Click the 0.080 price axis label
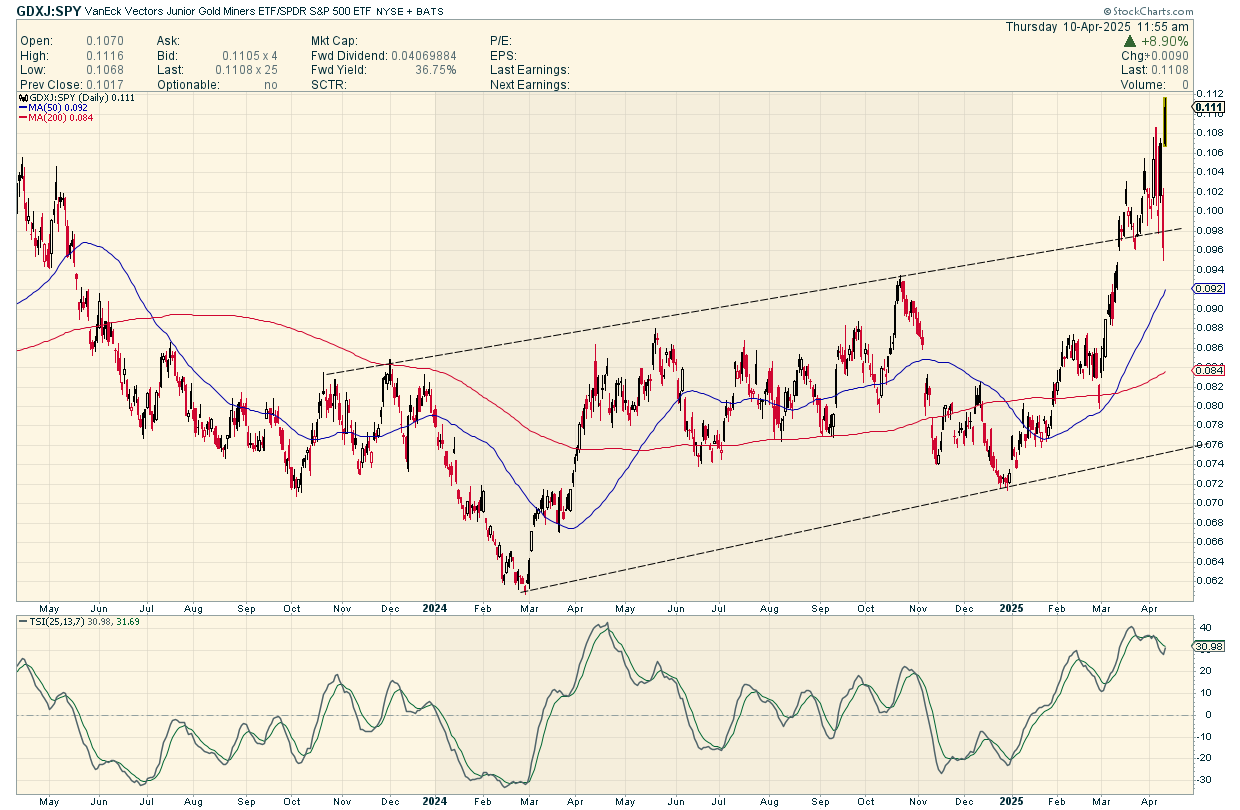 click(1211, 406)
